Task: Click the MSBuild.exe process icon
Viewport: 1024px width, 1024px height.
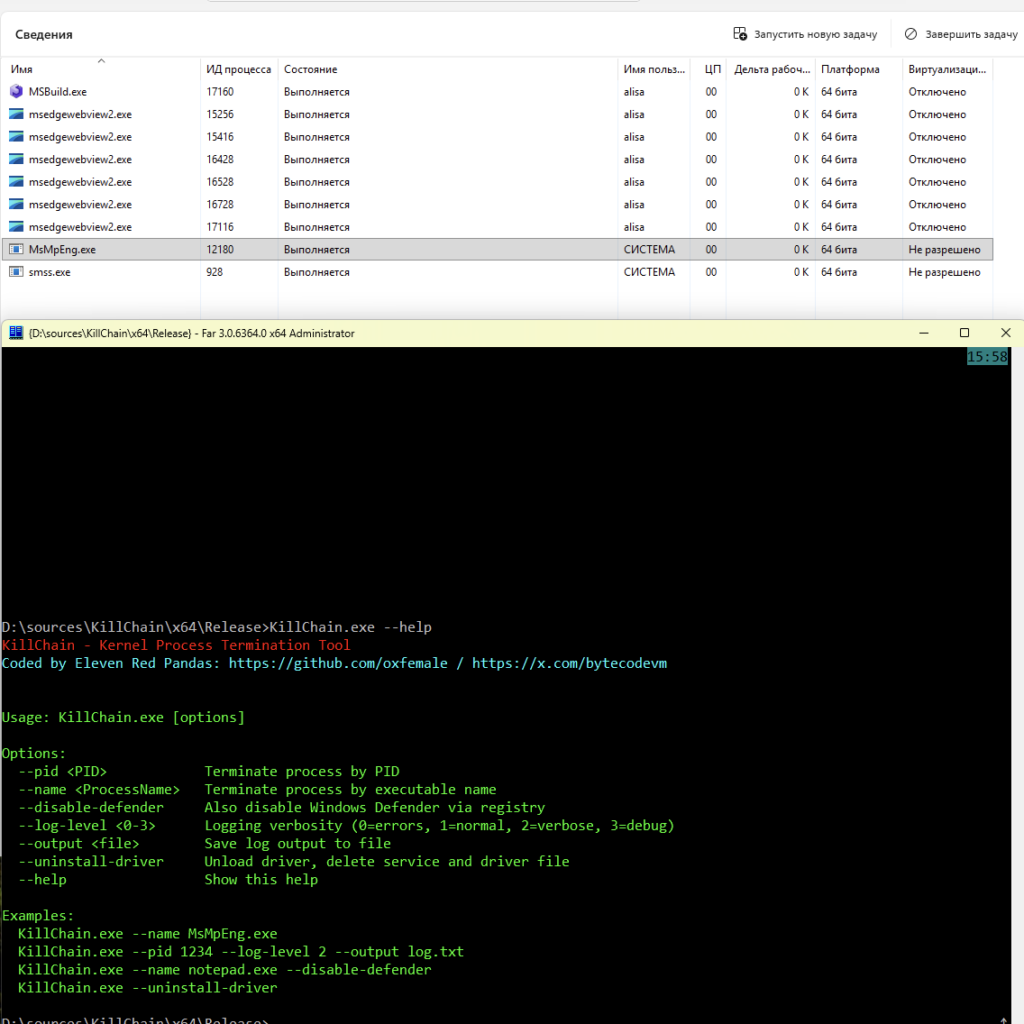Action: tap(16, 92)
